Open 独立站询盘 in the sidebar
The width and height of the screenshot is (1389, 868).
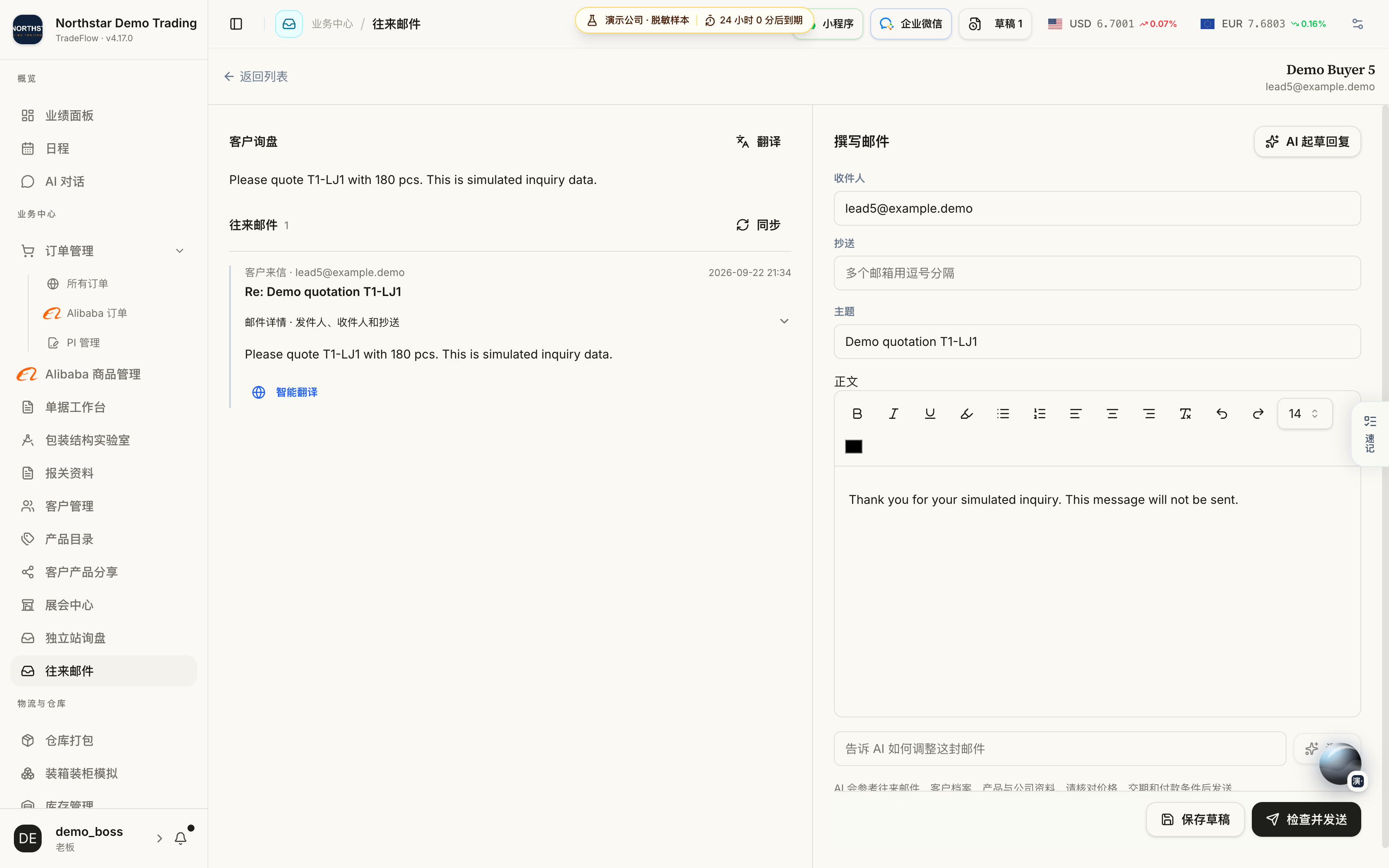click(x=103, y=638)
